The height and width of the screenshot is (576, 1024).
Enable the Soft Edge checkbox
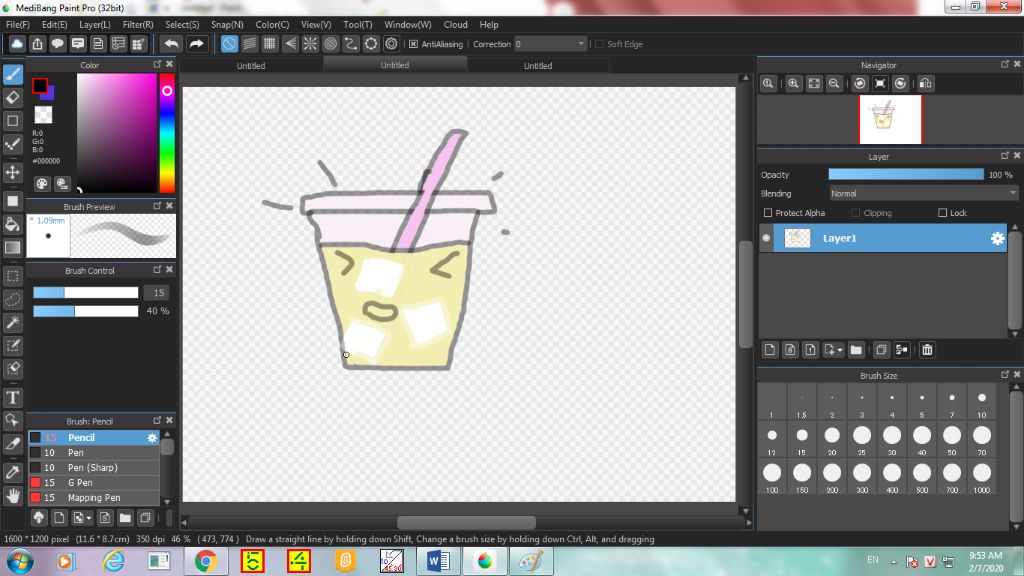(x=600, y=44)
